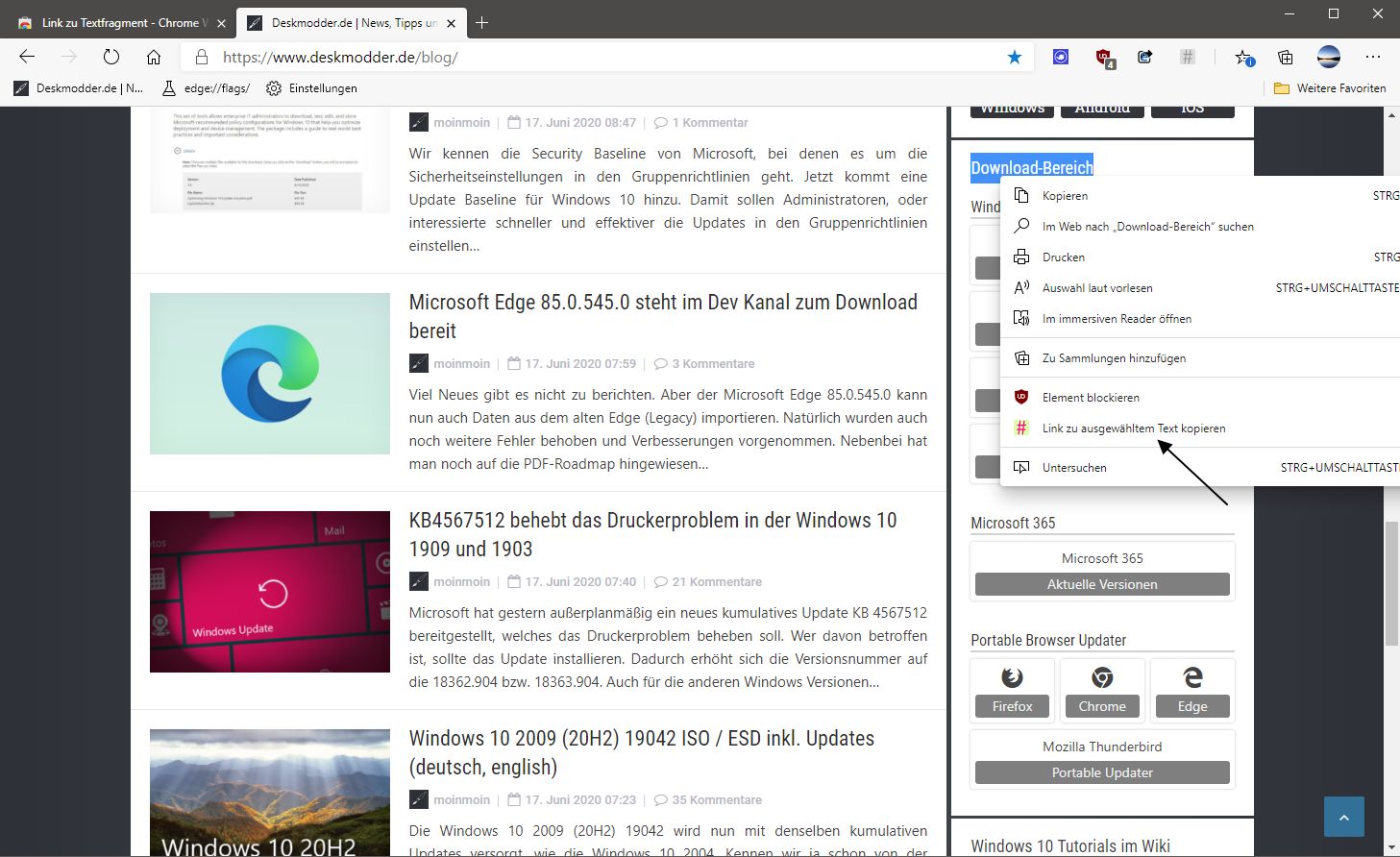Open Deskmodder.de bookmark in favorites bar
1400x857 pixels.
(79, 88)
